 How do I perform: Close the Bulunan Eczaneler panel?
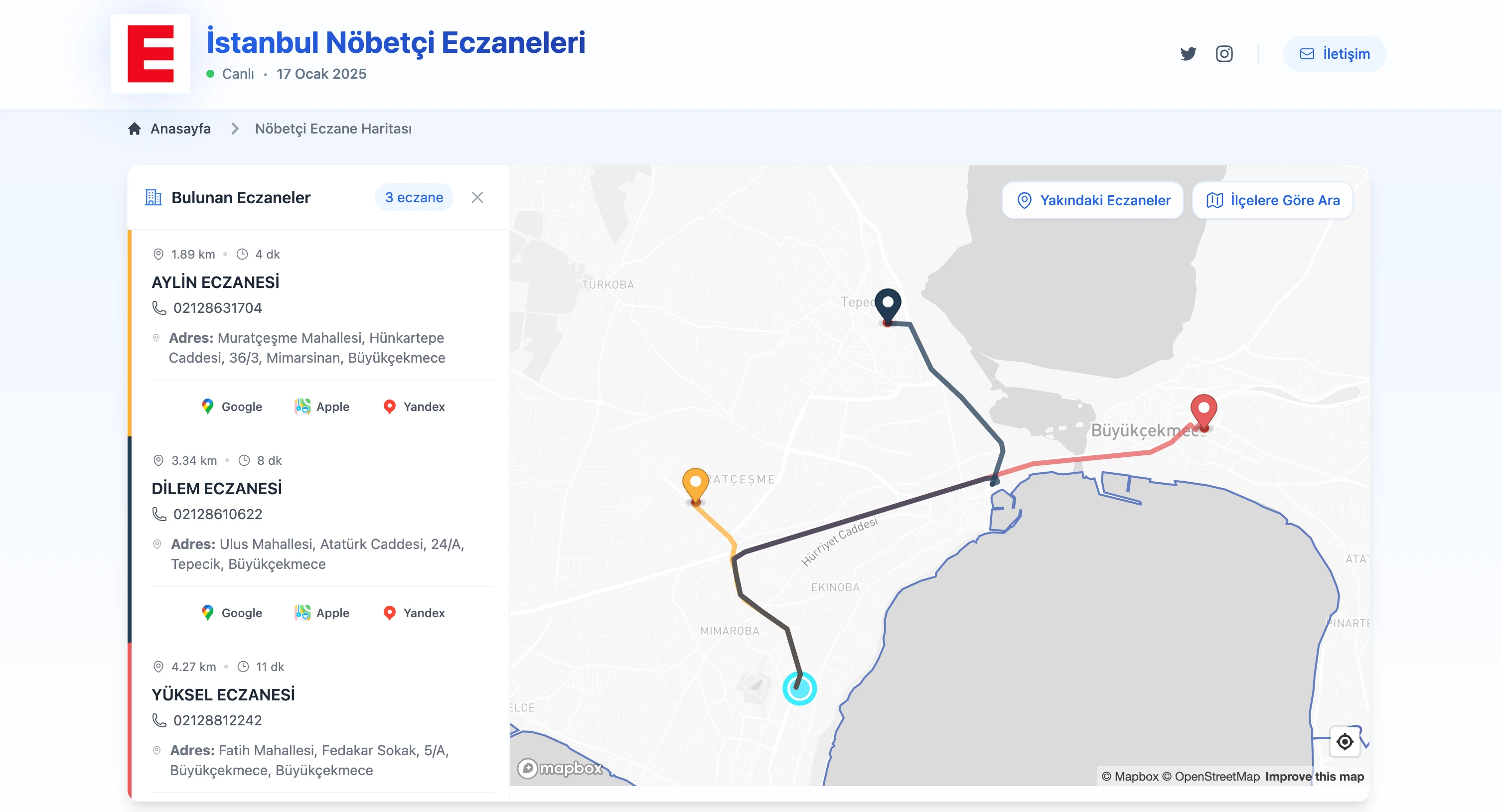pos(477,198)
